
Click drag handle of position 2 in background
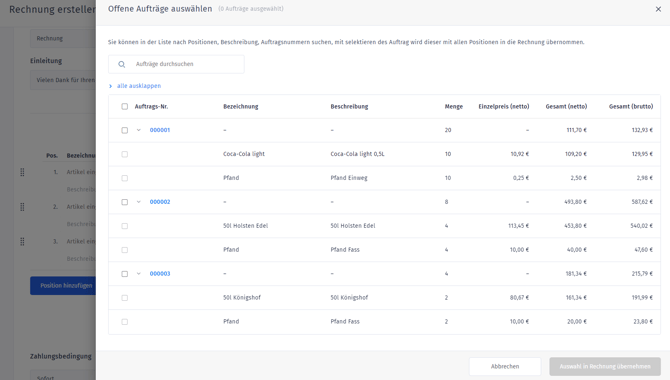pyautogui.click(x=22, y=207)
